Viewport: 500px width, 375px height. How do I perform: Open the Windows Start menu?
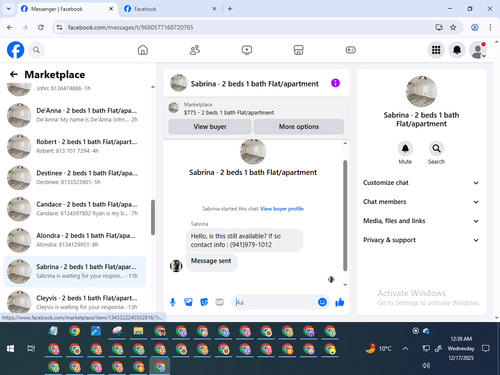10,349
